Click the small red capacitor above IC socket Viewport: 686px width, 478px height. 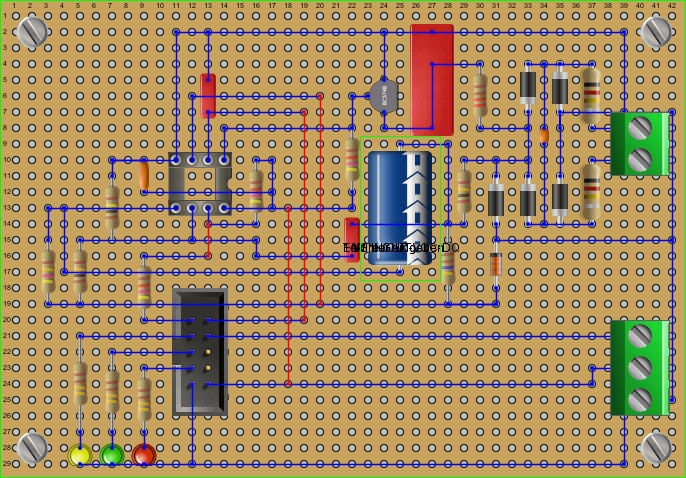(x=208, y=95)
